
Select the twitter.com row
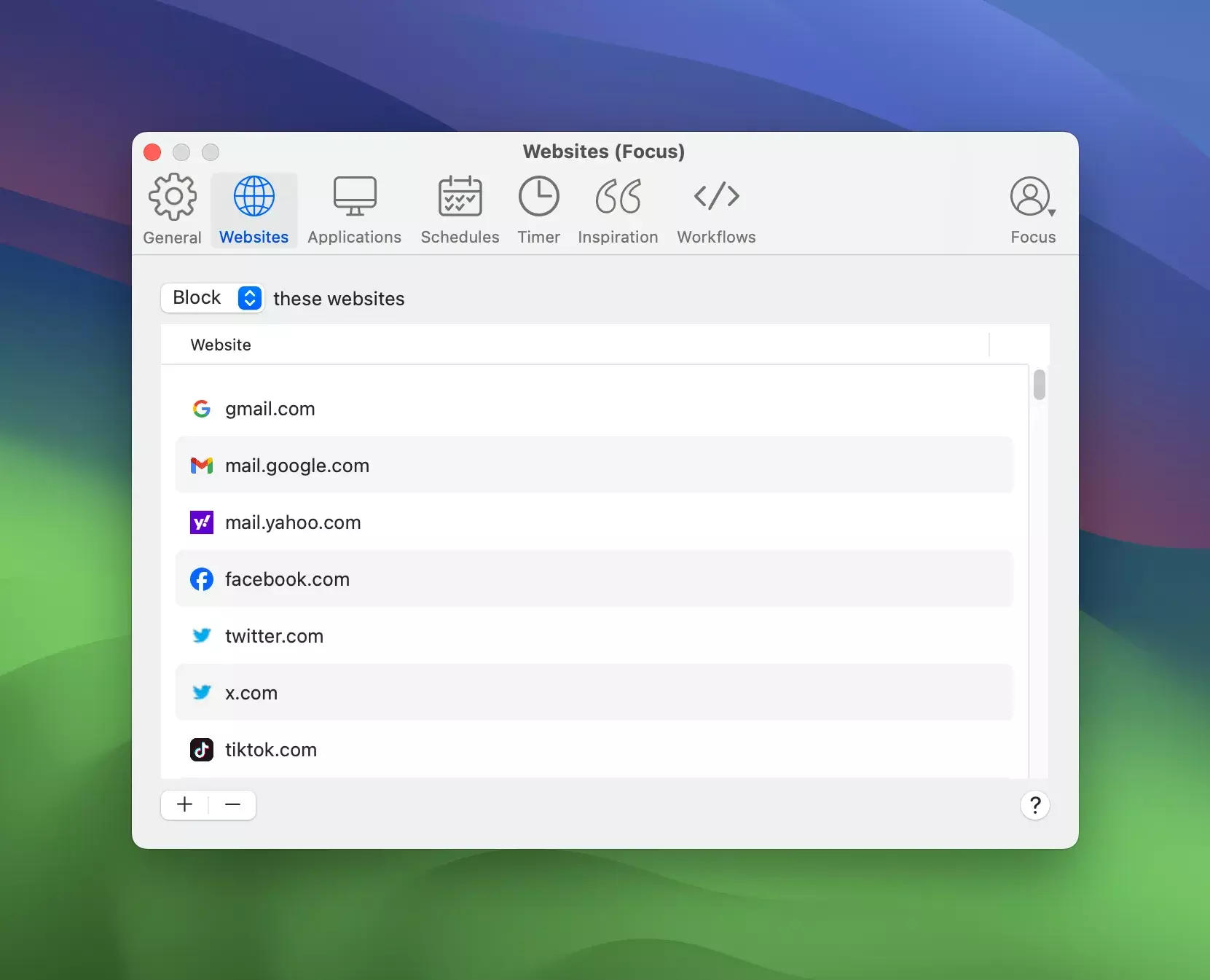pos(594,636)
